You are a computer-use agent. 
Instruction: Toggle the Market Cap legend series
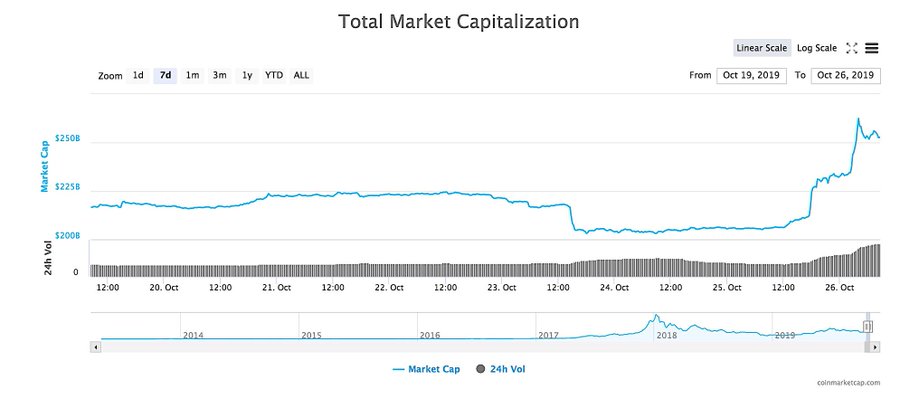pos(426,369)
